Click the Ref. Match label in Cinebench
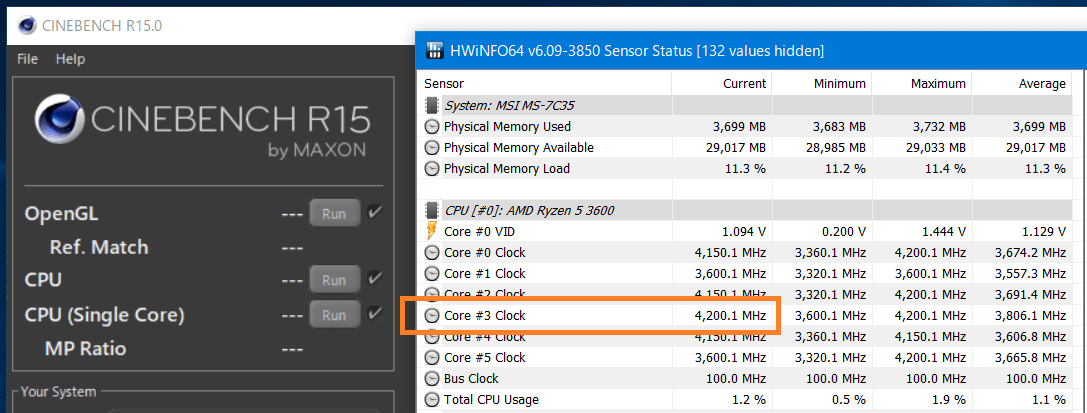Image resolution: width=1087 pixels, height=413 pixels. coord(99,247)
